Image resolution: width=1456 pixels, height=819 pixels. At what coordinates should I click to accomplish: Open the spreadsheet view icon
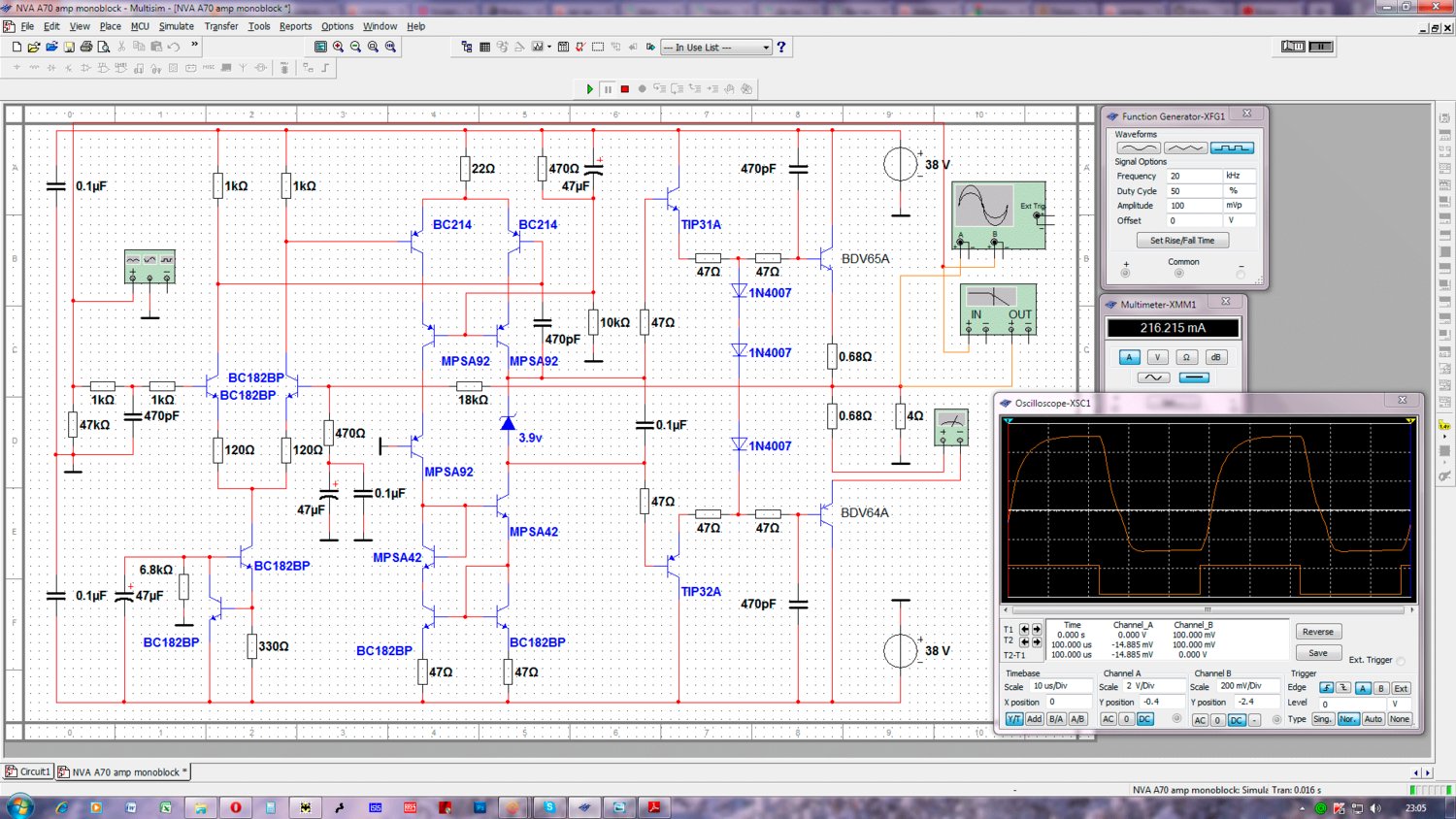[x=484, y=47]
